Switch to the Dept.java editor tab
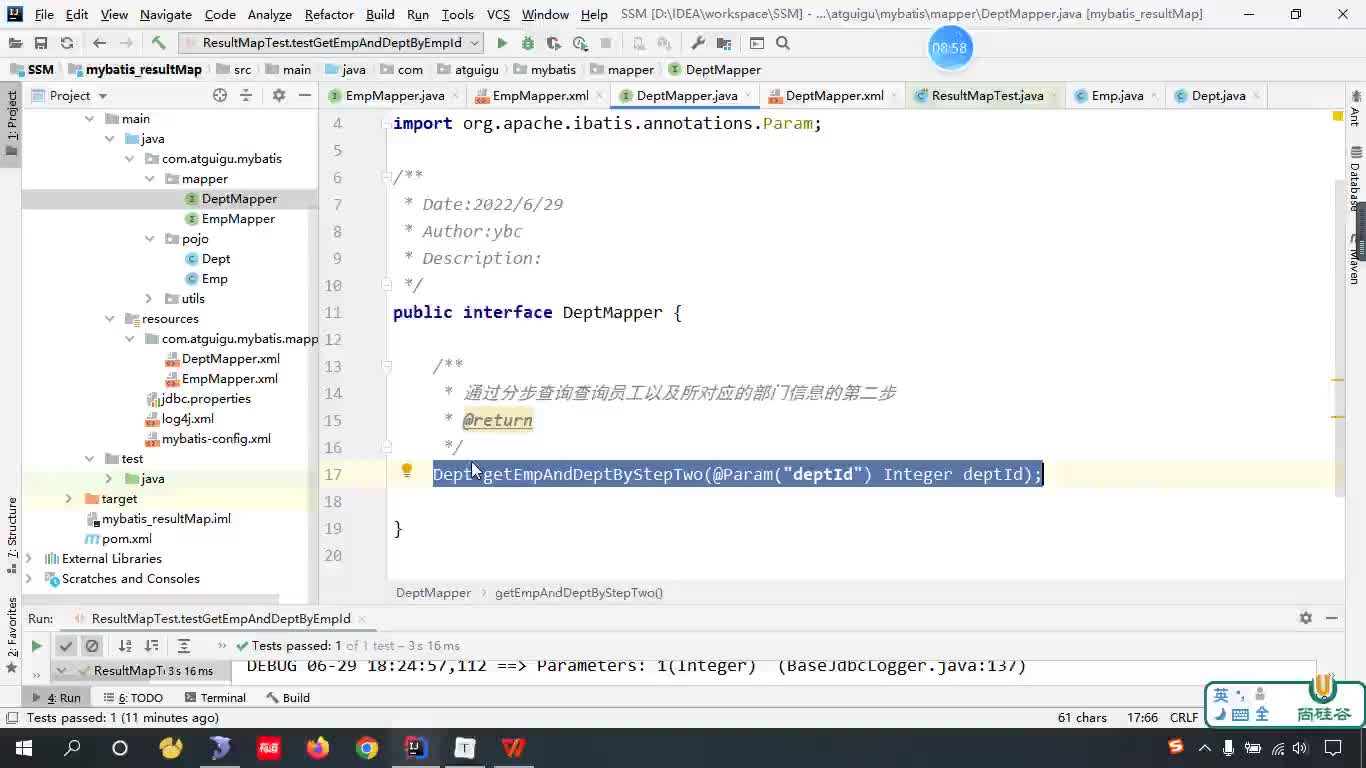 (x=1218, y=96)
